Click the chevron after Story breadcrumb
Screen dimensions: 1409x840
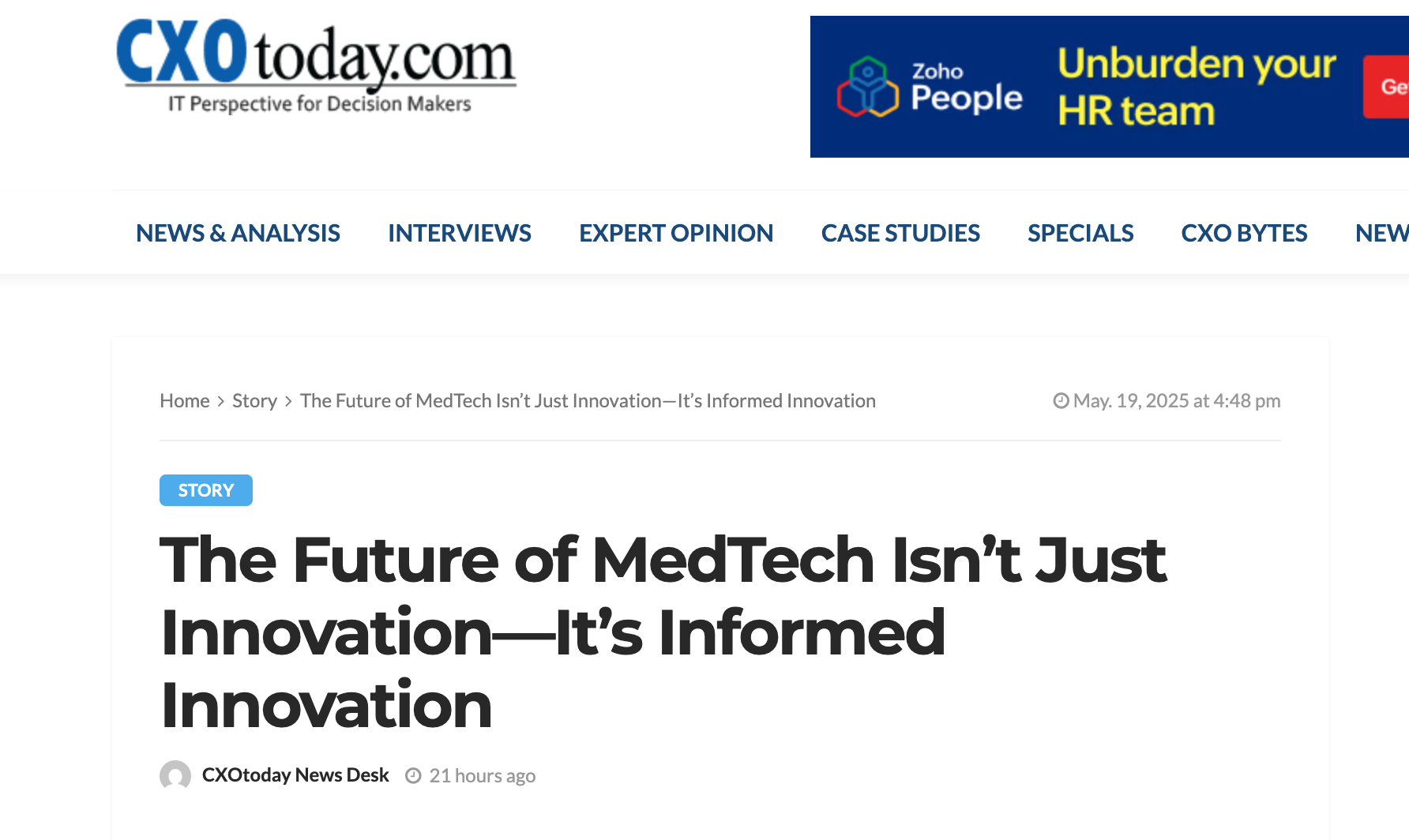289,401
